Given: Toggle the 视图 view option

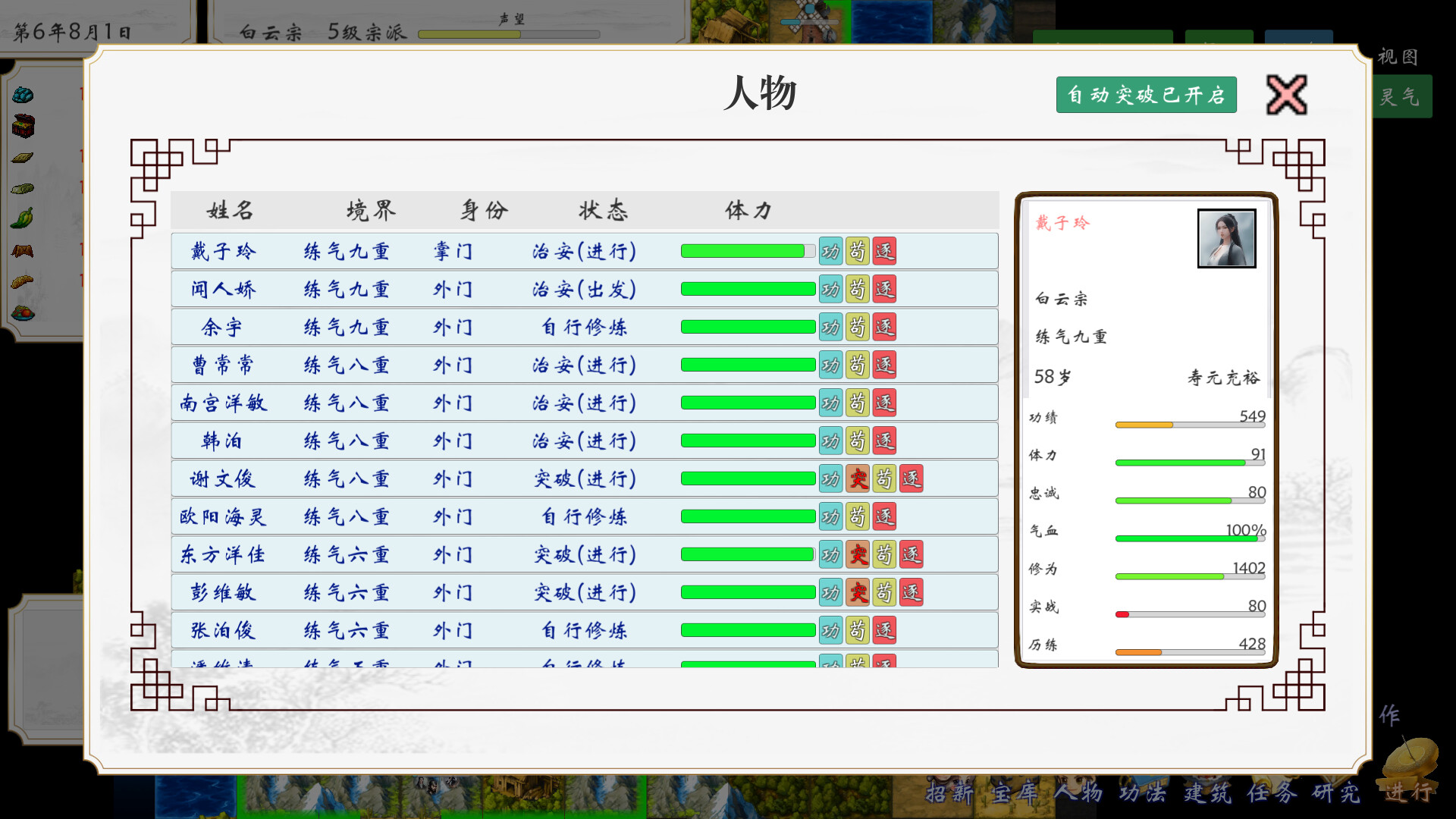Looking at the screenshot, I should 1396,56.
